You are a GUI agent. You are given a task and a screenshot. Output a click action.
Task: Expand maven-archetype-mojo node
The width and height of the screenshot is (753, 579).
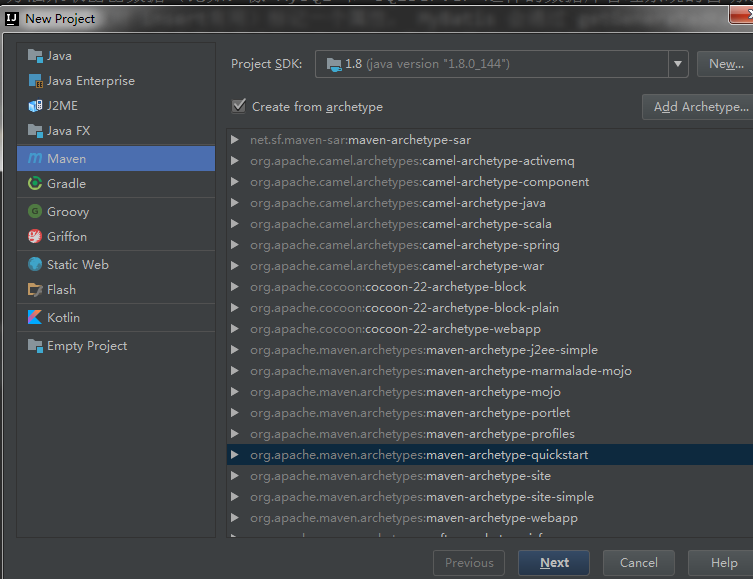235,392
